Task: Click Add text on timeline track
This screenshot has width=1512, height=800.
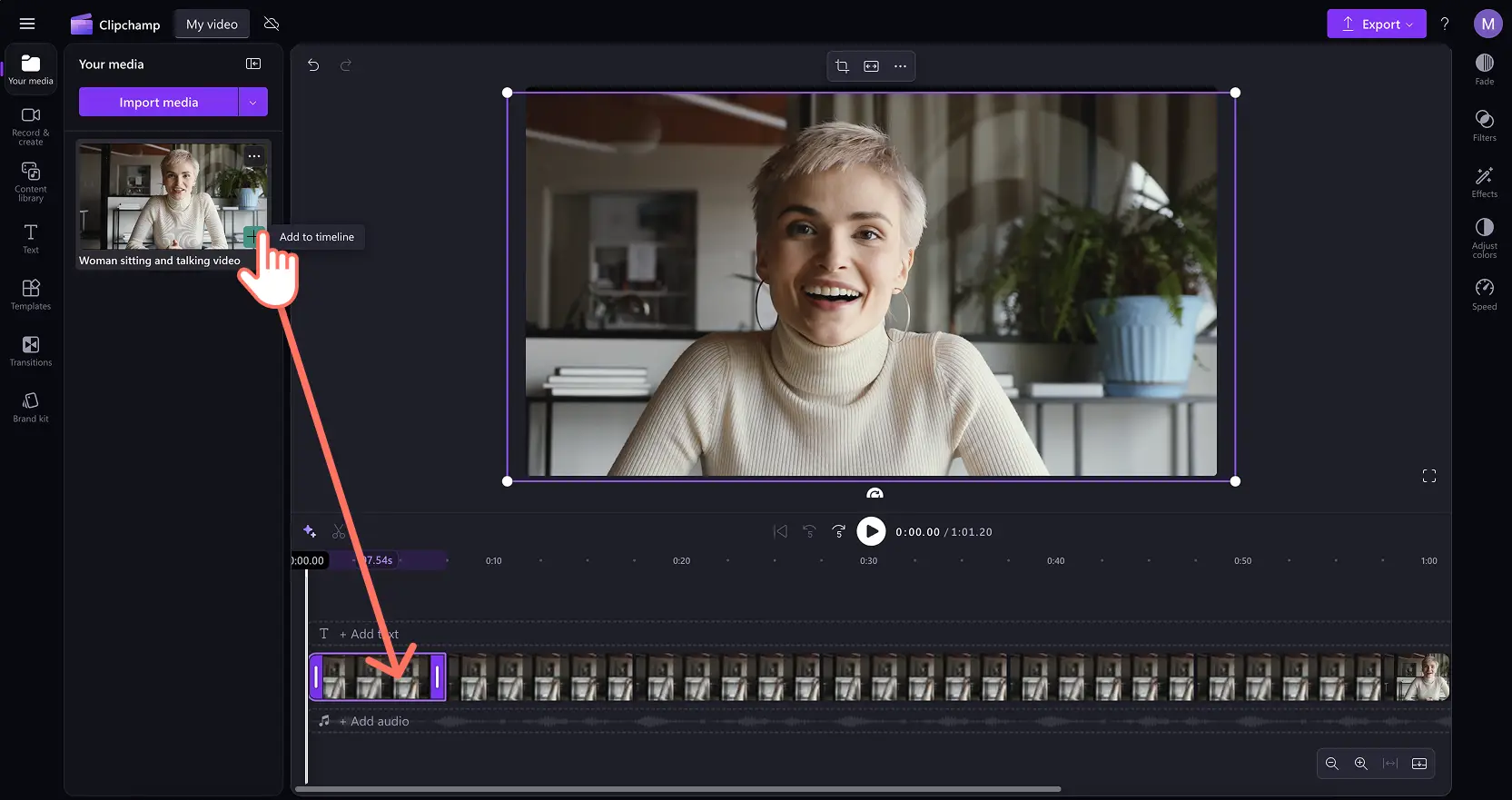Action: tap(369, 634)
